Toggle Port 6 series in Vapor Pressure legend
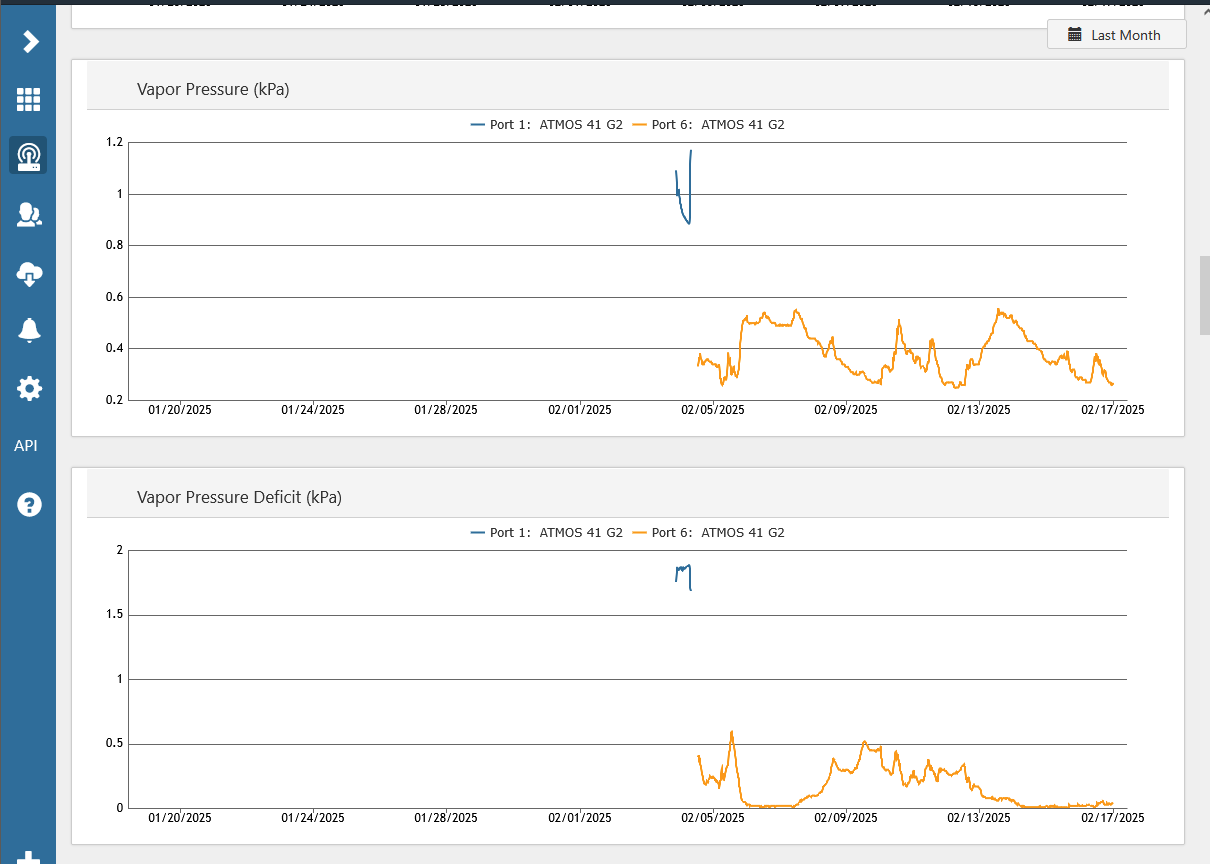Viewport: 1210px width, 864px height. tap(717, 125)
